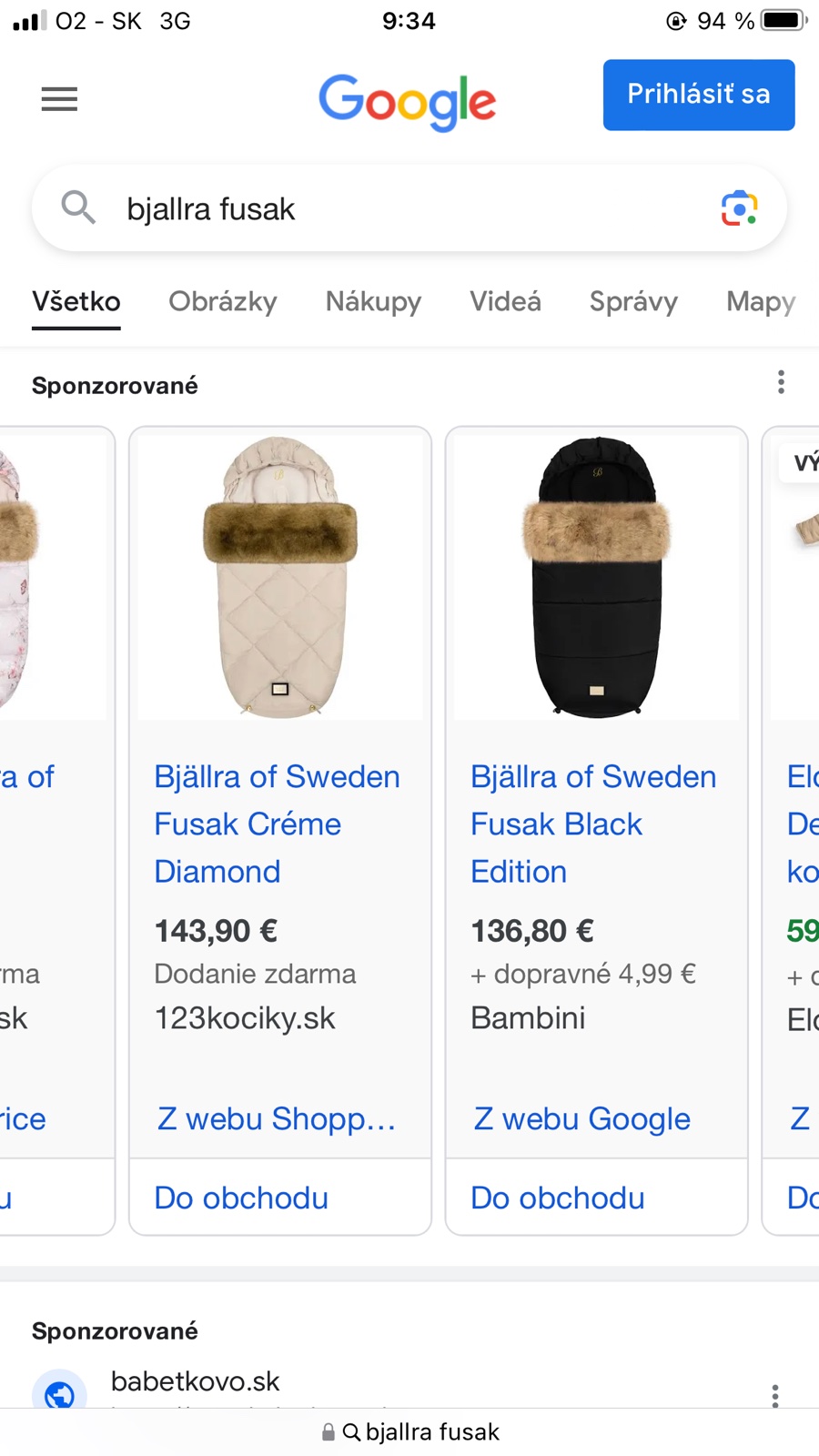Tap the Google logo

click(407, 101)
